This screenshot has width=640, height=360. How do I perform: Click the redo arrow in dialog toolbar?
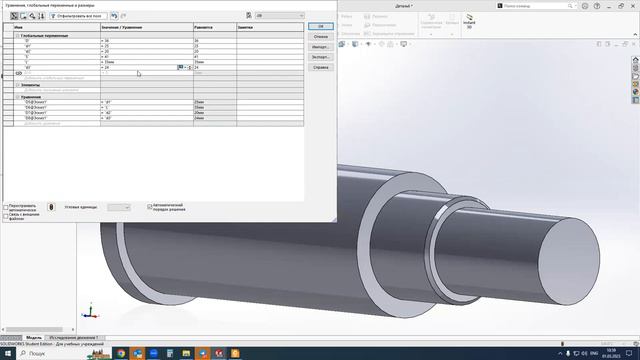point(123,16)
